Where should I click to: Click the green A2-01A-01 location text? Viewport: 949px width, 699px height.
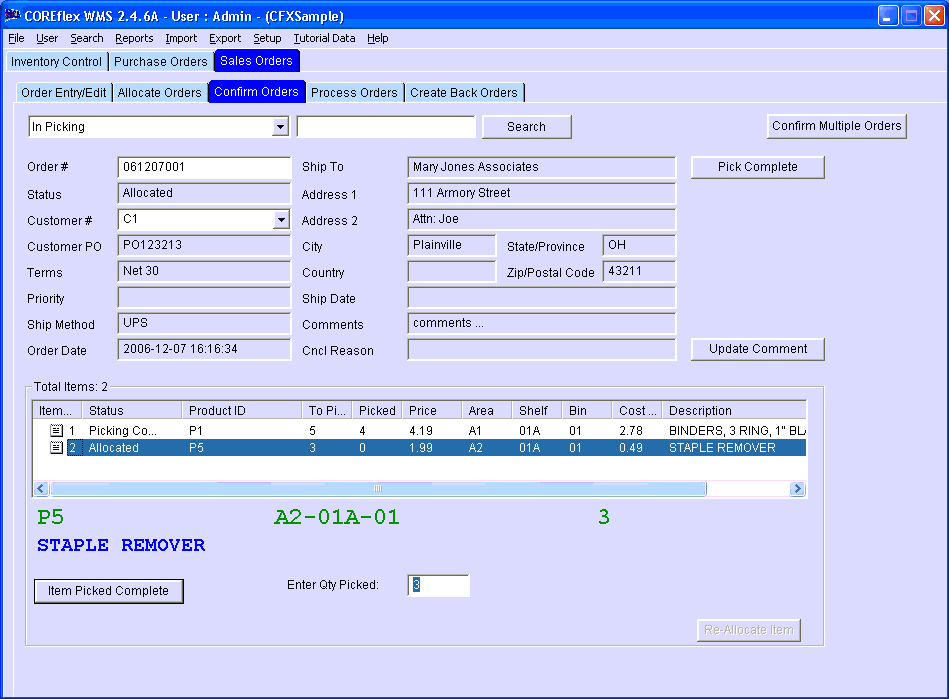(337, 517)
